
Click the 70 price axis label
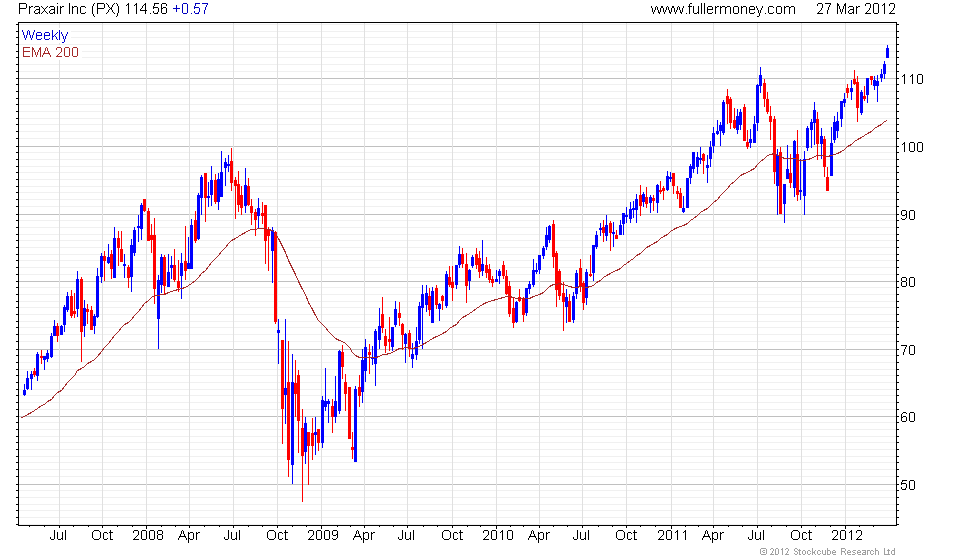pos(908,350)
